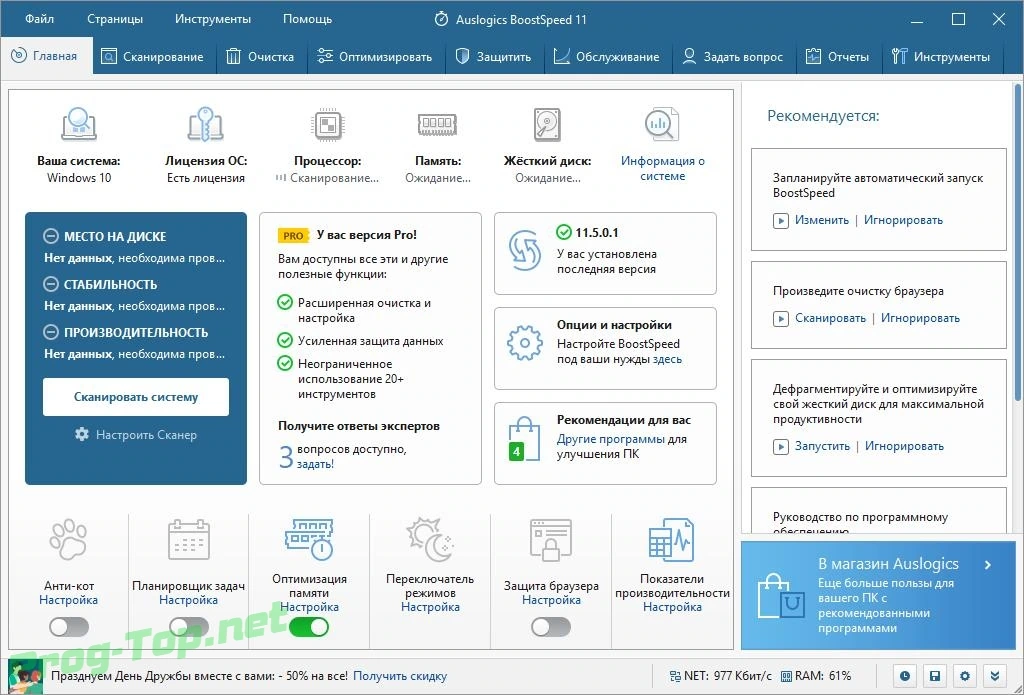The height and width of the screenshot is (695, 1024).
Task: Open the В магазин Auslogics banner
Action: click(x=879, y=595)
